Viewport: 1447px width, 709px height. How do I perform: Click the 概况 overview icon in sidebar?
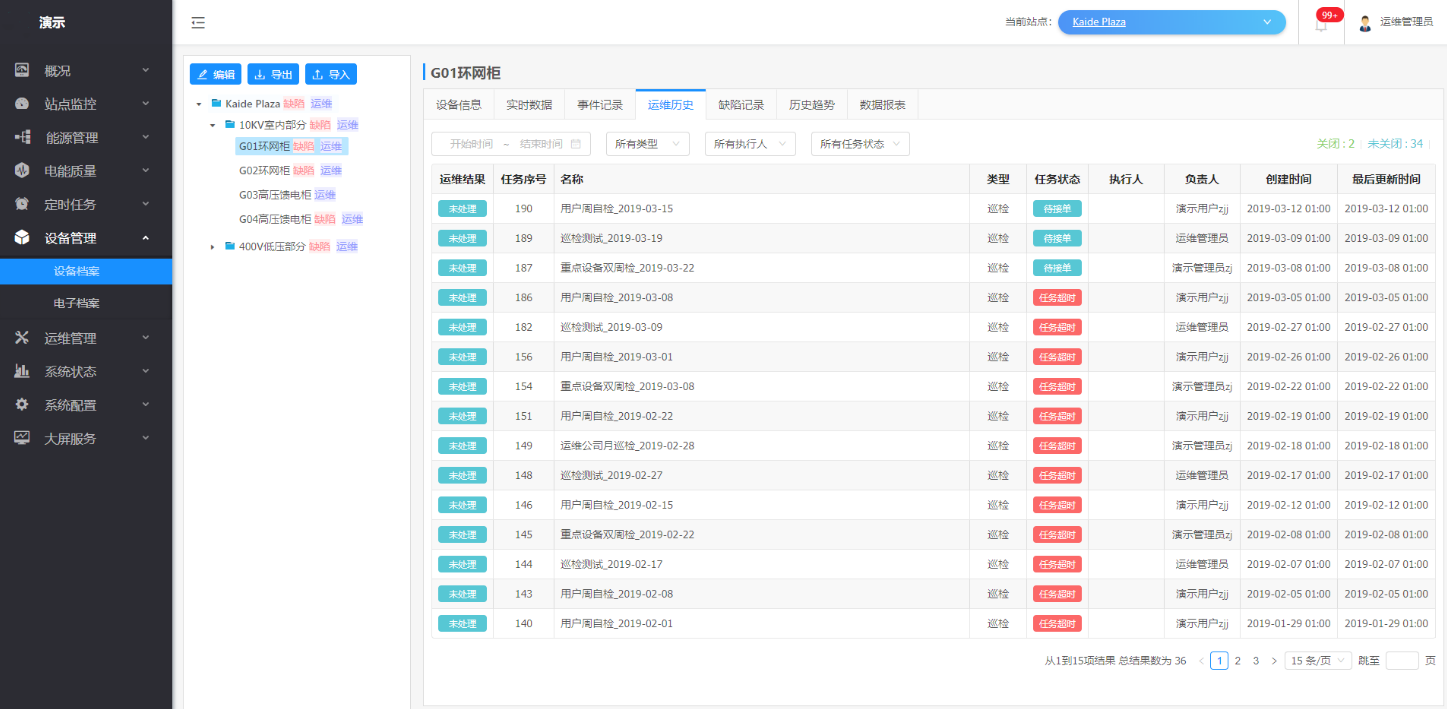pos(22,70)
